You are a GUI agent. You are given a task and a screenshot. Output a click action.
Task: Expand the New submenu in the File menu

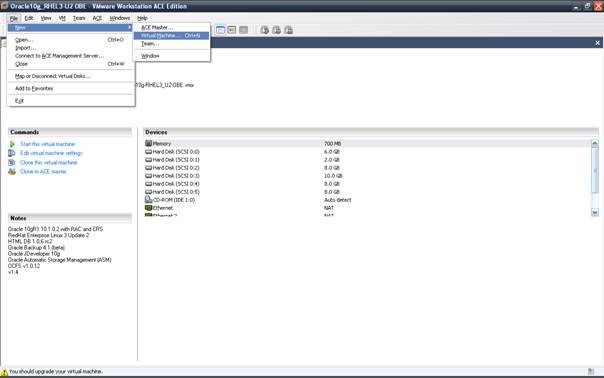70,28
